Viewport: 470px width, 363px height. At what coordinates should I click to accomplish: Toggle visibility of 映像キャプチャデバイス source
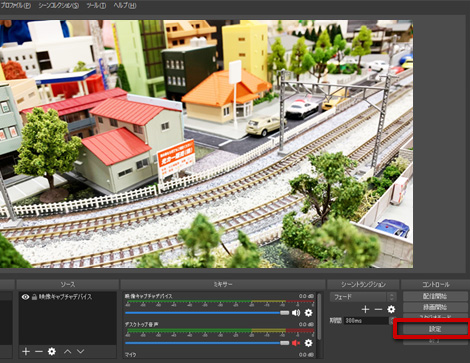[25, 297]
